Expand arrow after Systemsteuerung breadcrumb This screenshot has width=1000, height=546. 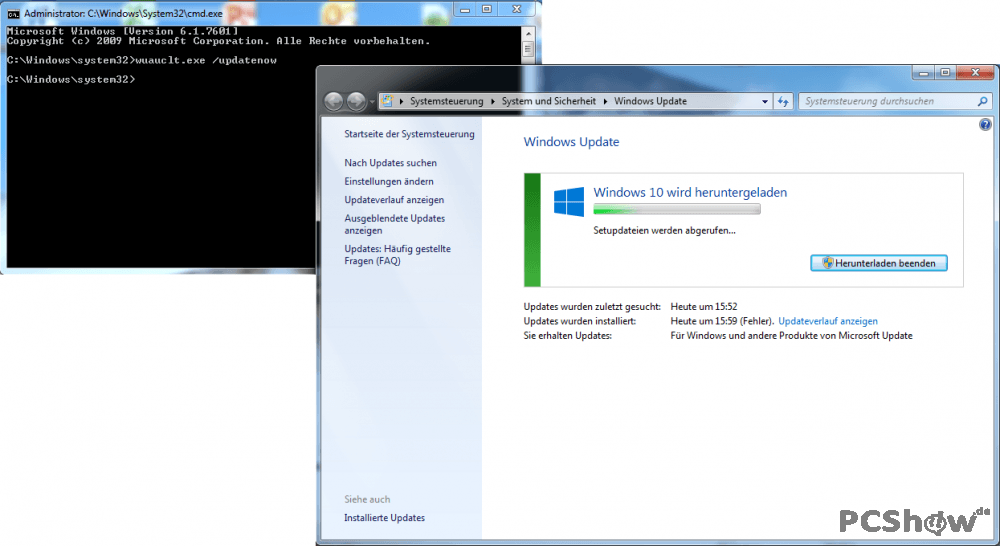tap(492, 101)
